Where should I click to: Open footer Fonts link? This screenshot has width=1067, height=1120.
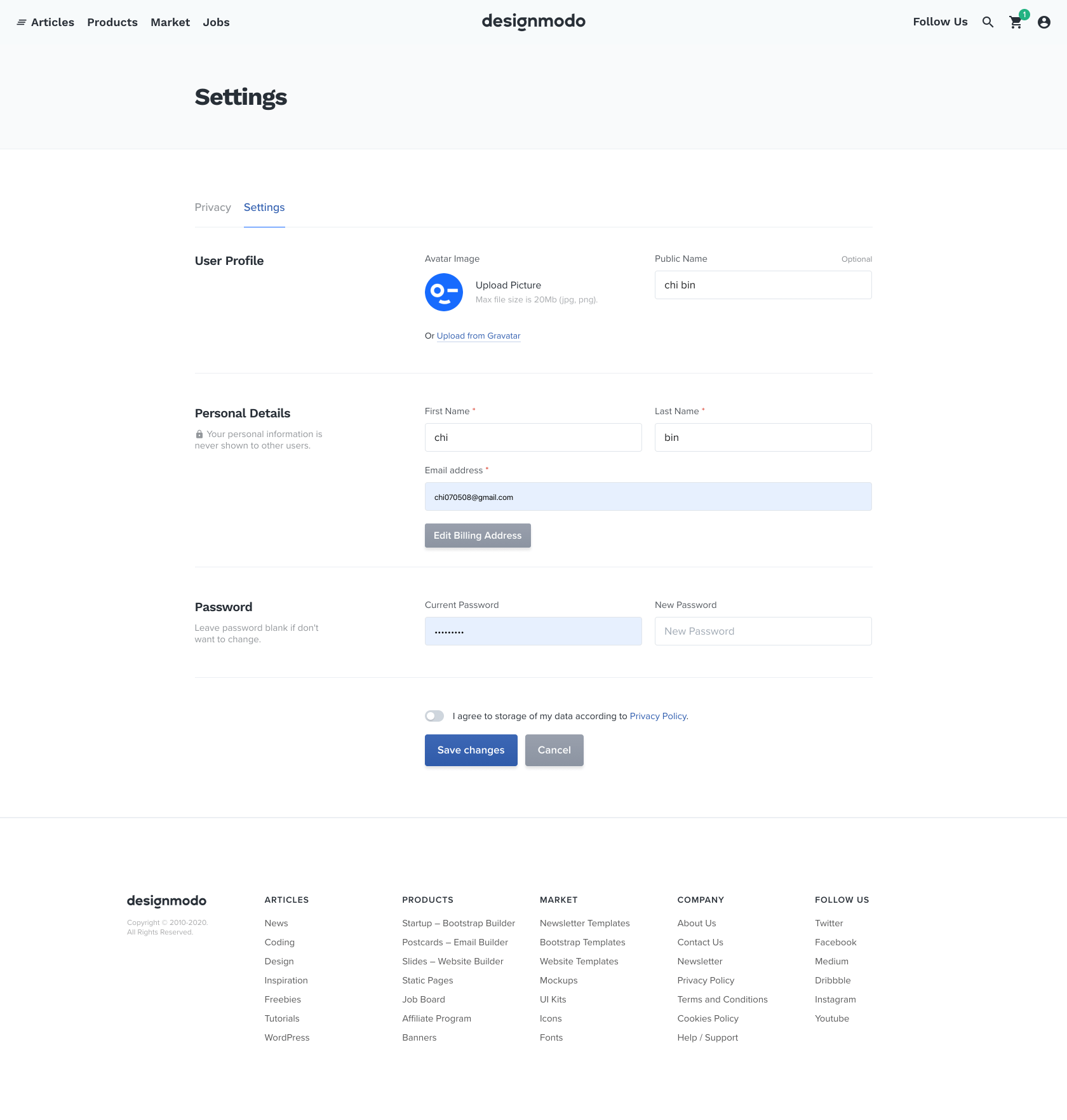click(x=551, y=1037)
